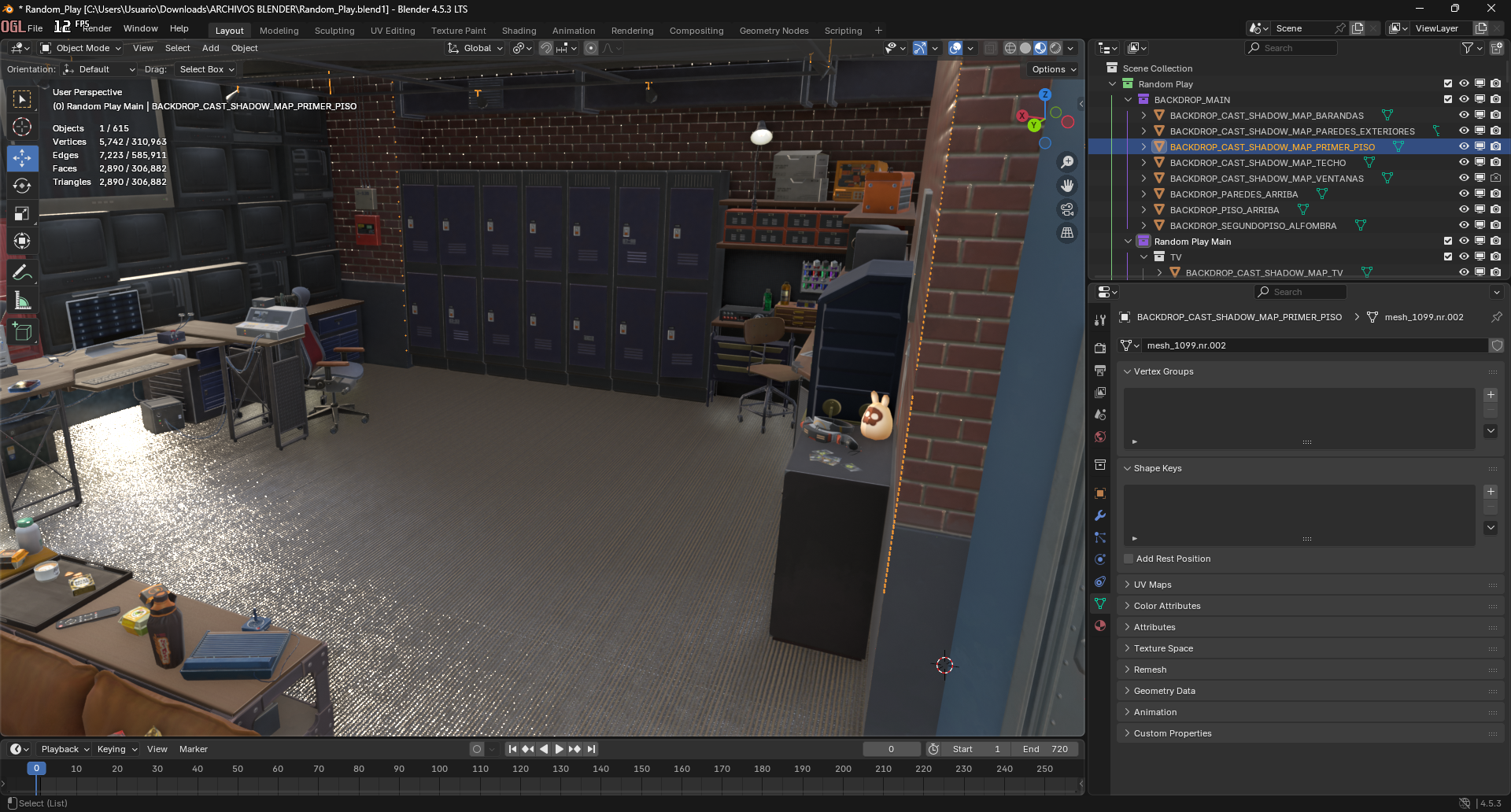Select the Cursor tool in toolbar
The height and width of the screenshot is (812, 1511).
tap(22, 127)
